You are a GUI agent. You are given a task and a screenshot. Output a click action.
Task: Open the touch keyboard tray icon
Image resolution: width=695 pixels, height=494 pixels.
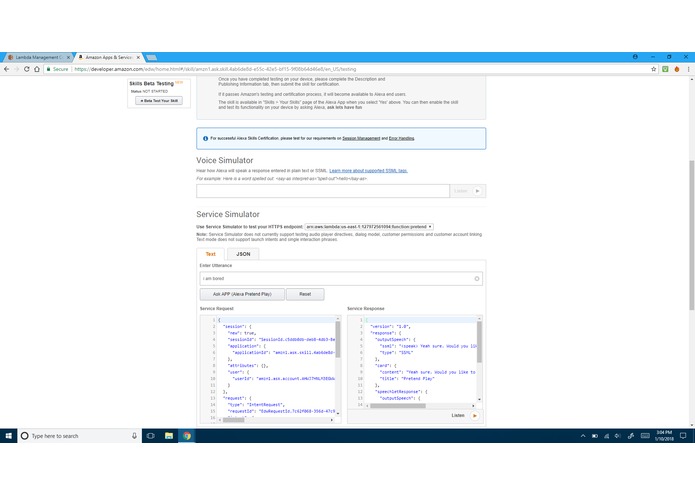645,436
